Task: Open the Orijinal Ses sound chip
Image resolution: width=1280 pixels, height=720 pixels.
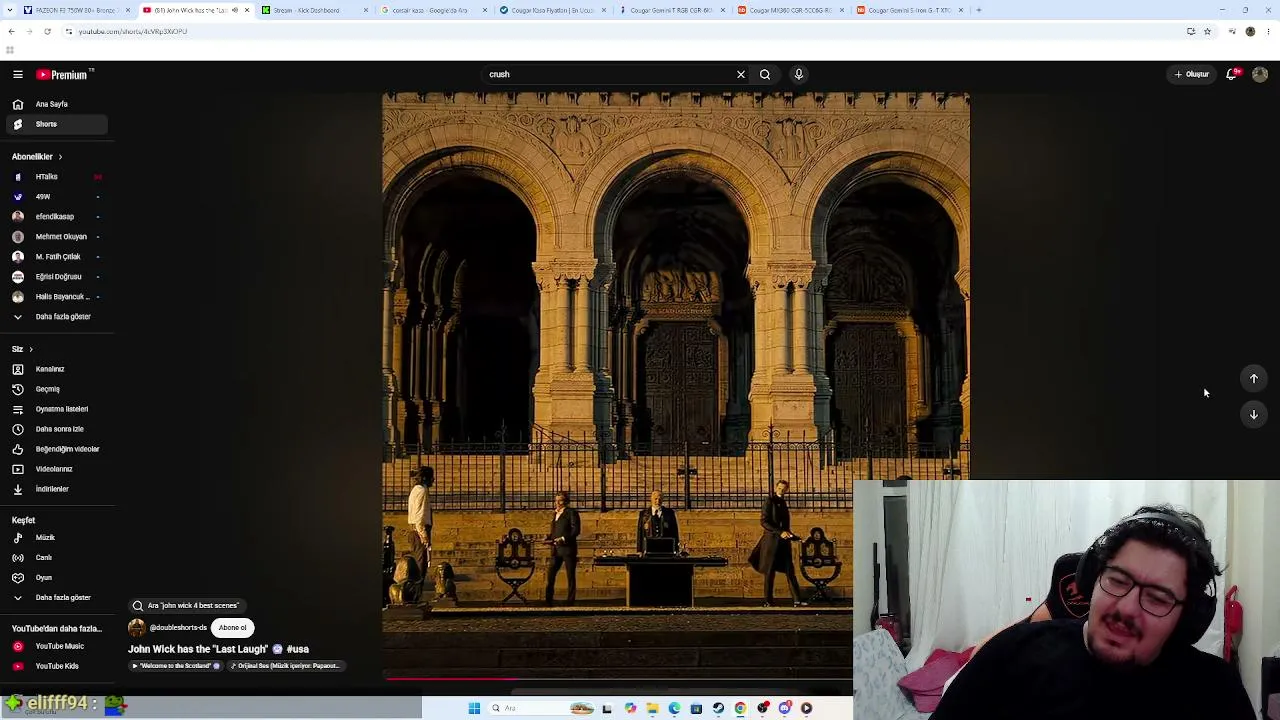Action: [286, 666]
